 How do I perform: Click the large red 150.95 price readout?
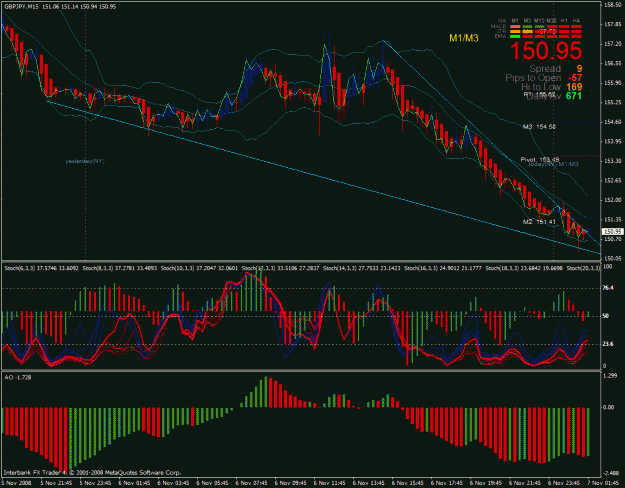[546, 51]
